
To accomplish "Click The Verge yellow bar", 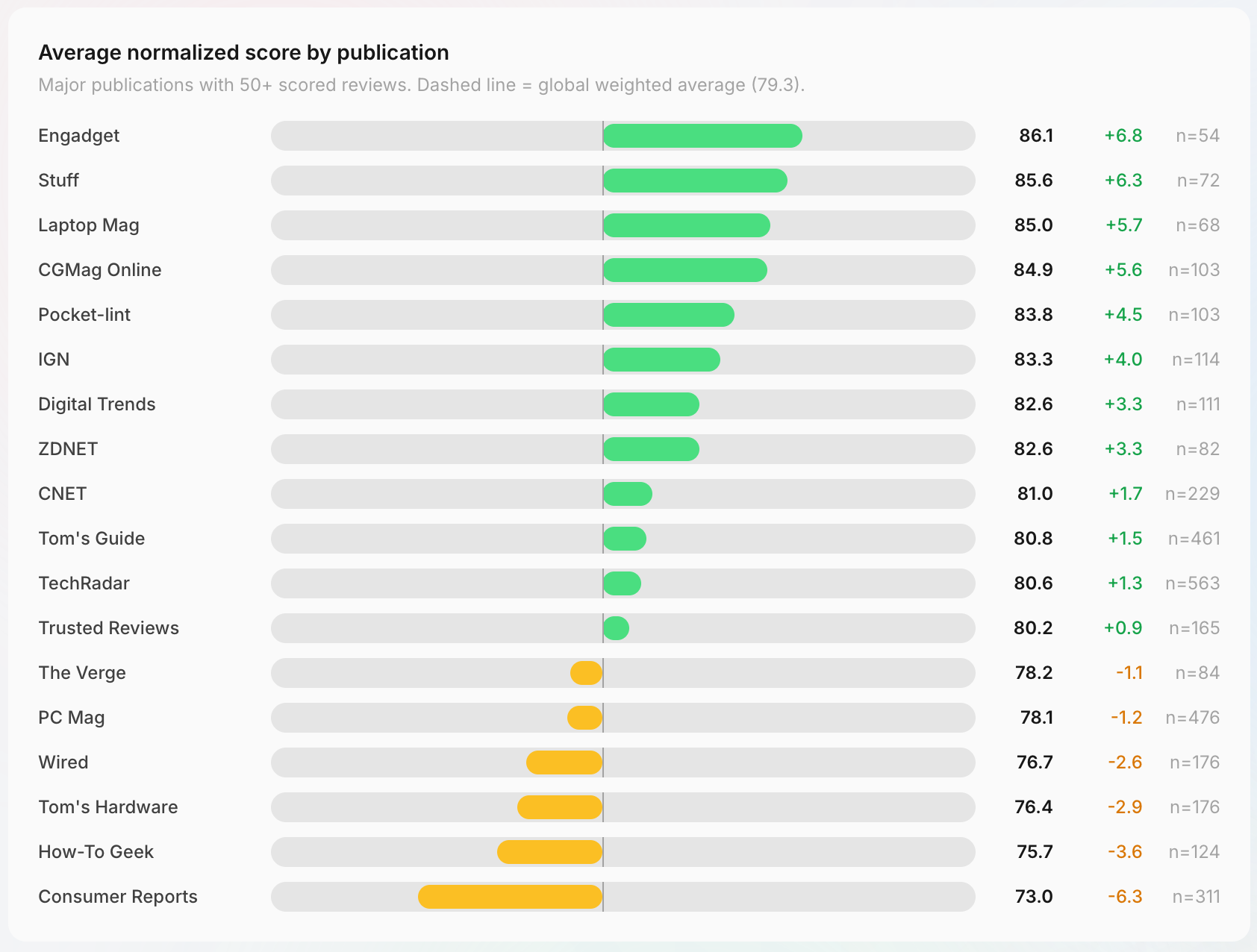I will click(586, 673).
